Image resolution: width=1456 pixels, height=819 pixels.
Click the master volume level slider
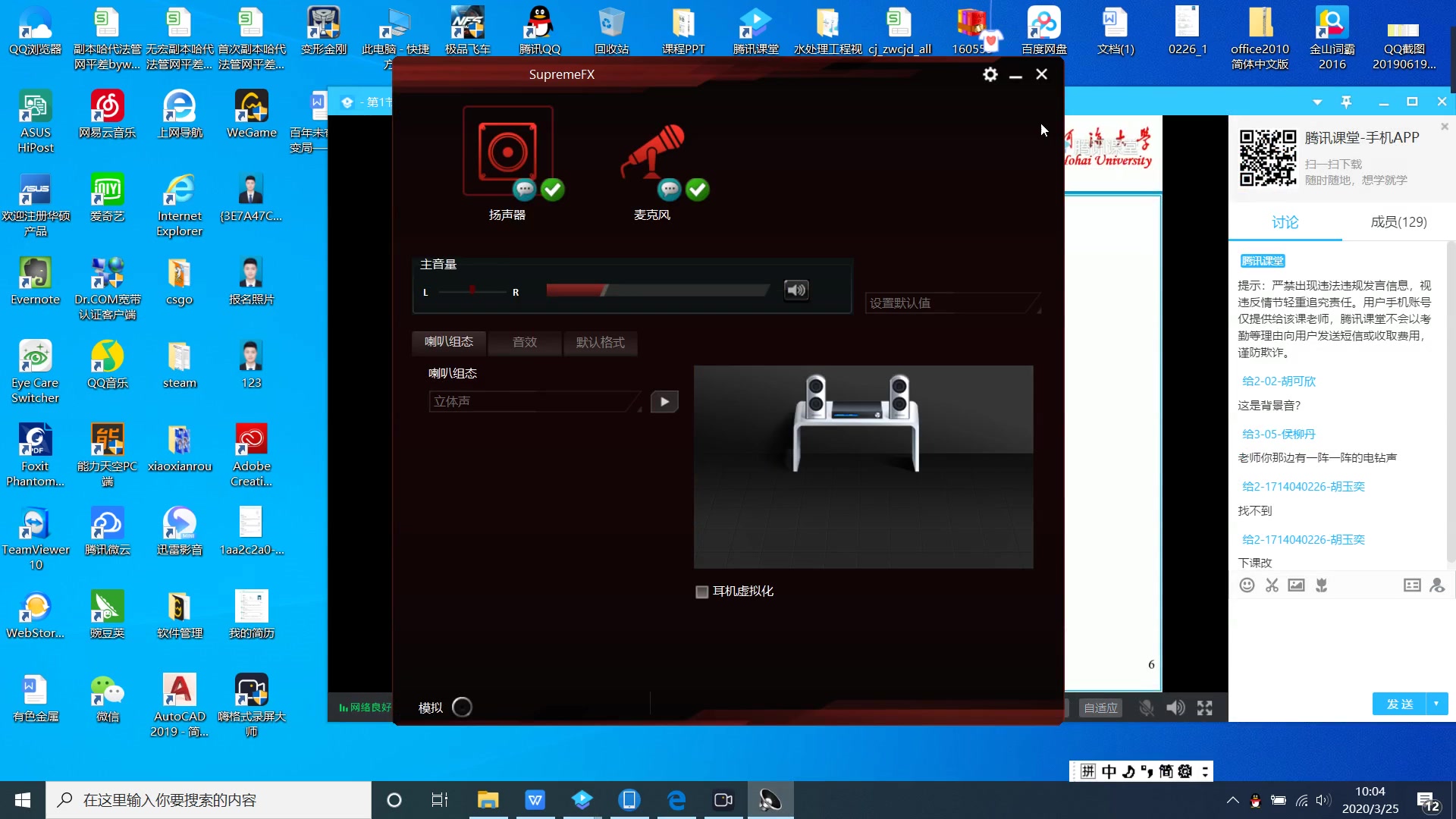[657, 290]
